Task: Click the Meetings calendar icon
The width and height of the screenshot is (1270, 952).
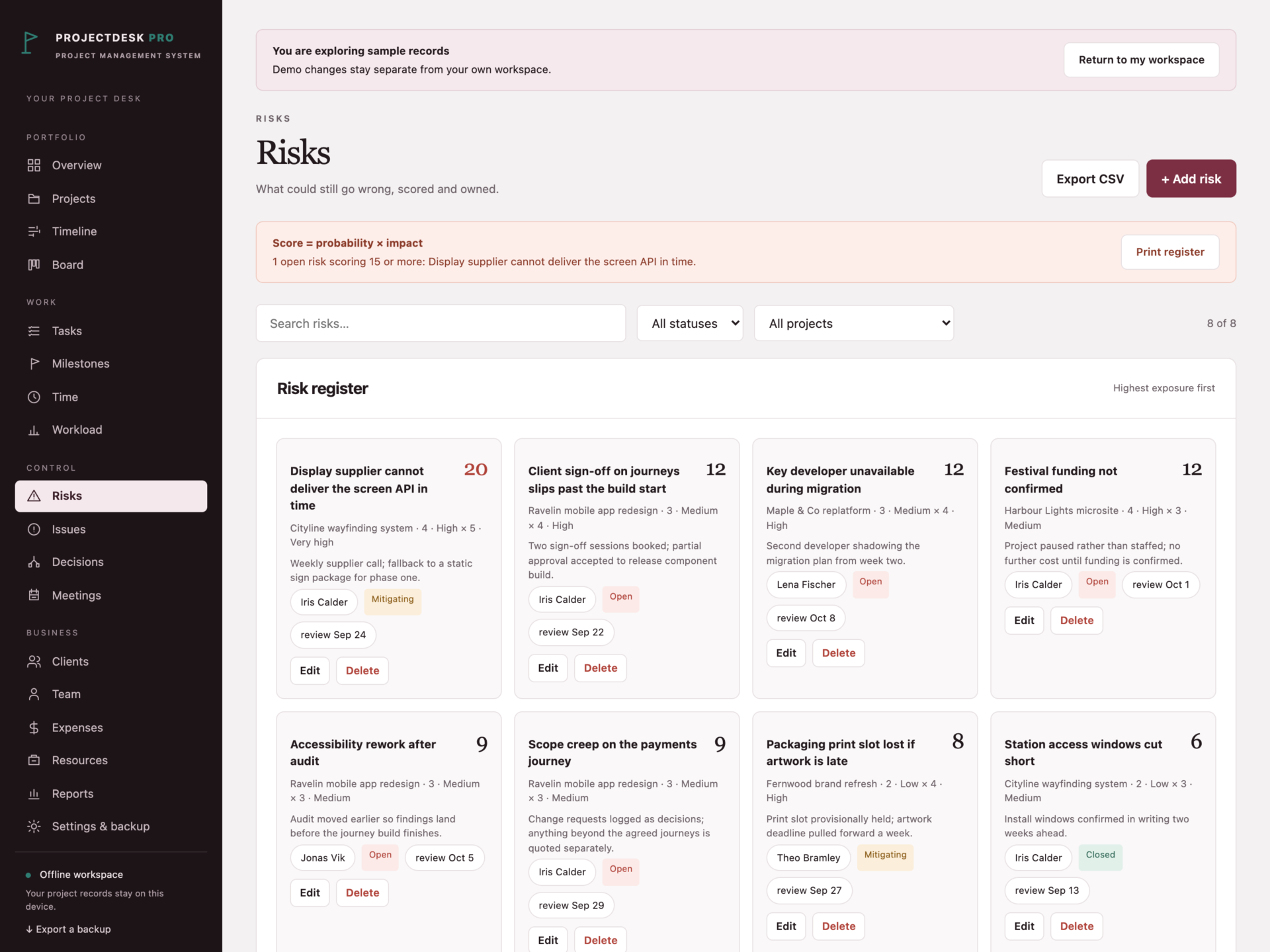Action: pyautogui.click(x=34, y=595)
